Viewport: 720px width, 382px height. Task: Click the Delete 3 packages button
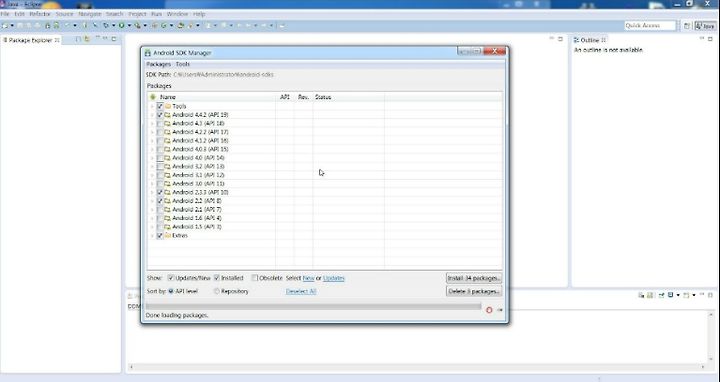coord(473,291)
